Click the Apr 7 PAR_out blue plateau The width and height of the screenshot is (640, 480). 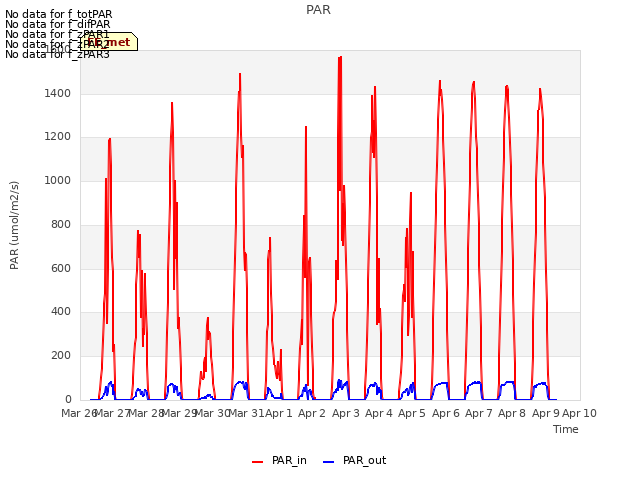[475, 383]
